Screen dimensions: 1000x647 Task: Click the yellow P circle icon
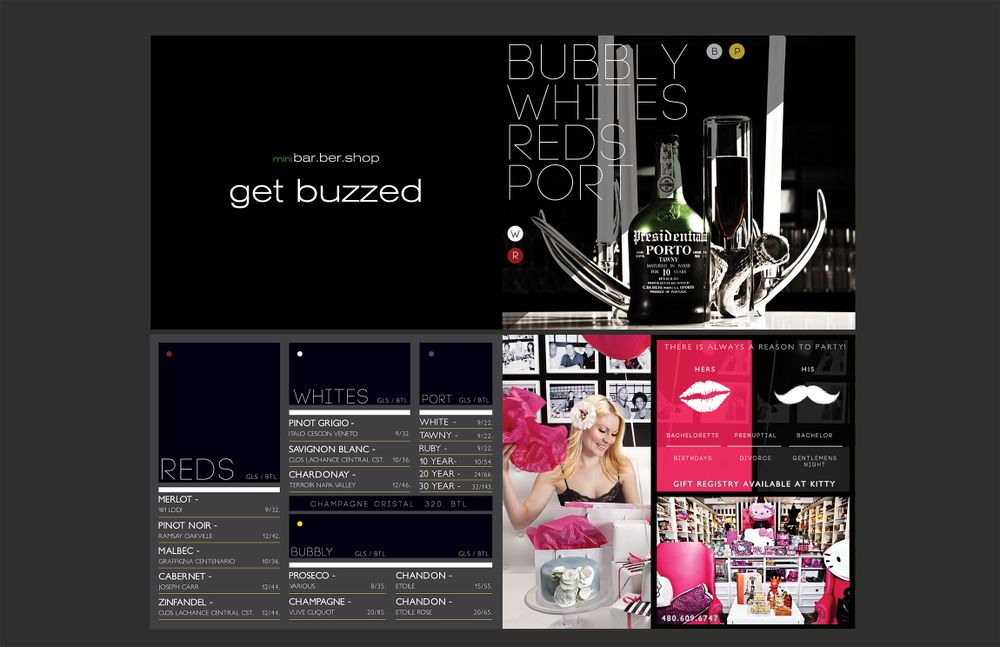click(x=737, y=52)
